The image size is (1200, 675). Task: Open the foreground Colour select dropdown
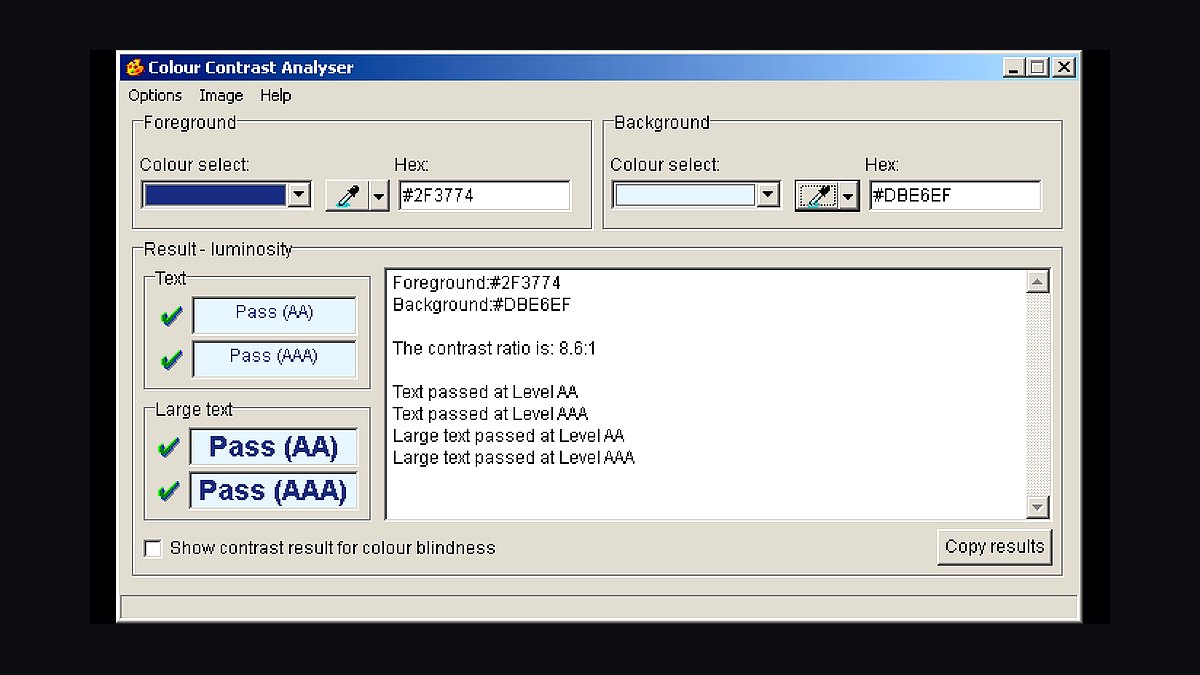pos(299,195)
